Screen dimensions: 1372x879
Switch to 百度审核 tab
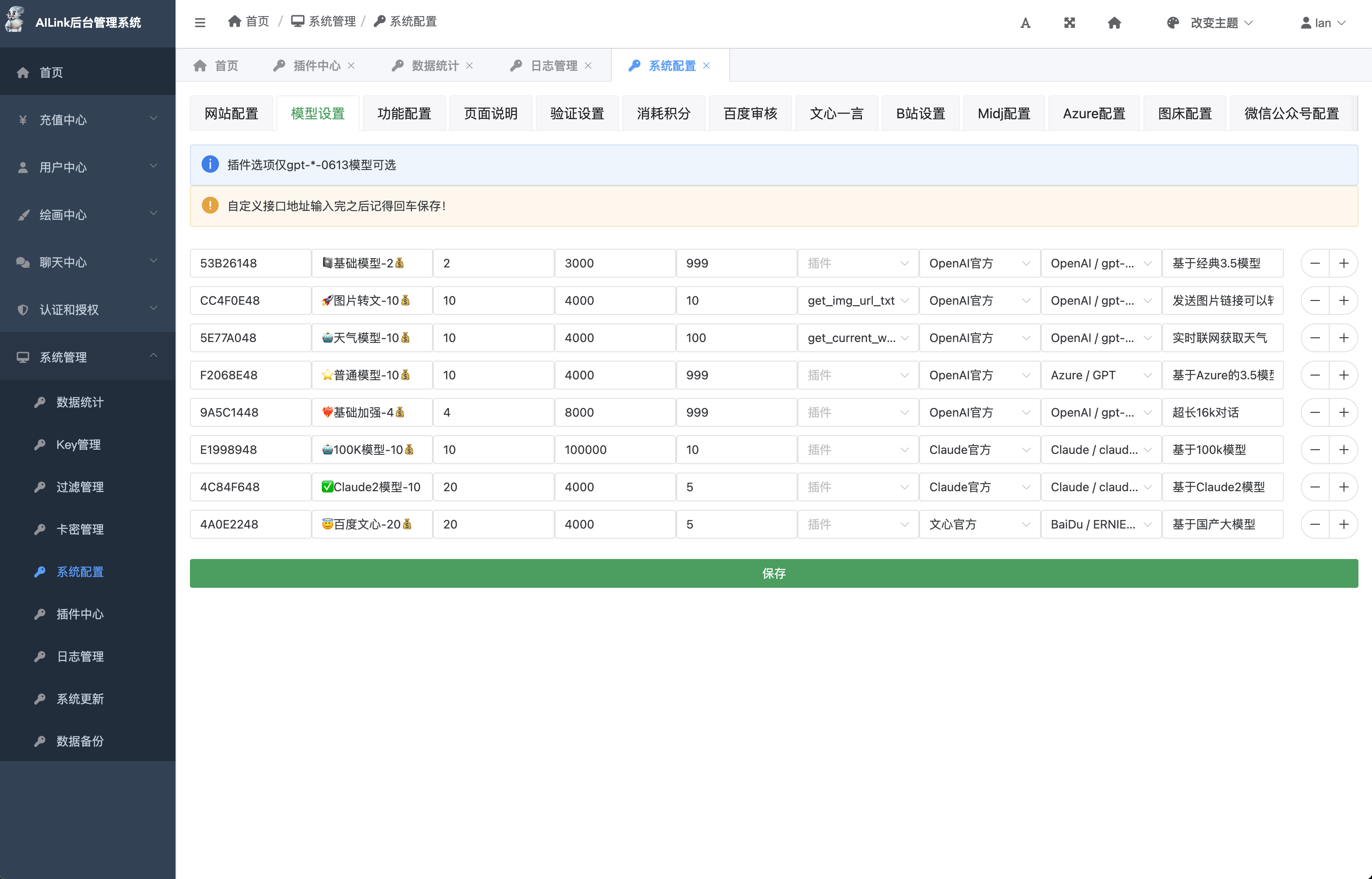tap(750, 114)
